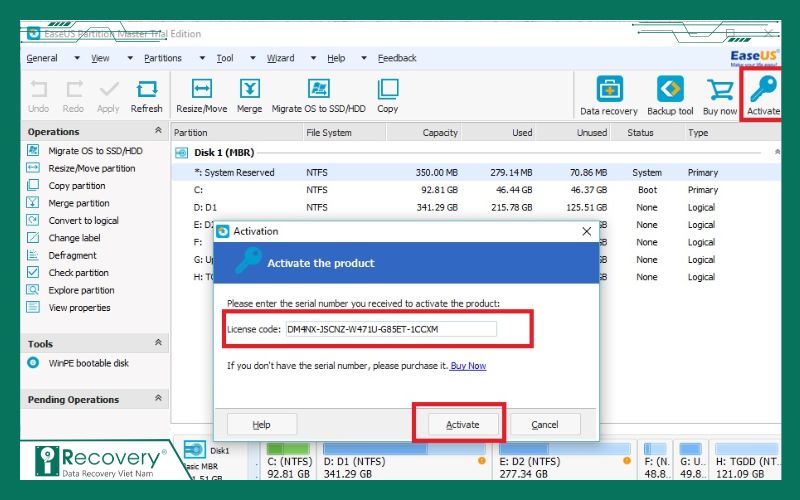The width and height of the screenshot is (800, 500).
Task: Sort by the File System column header
Action: [344, 133]
